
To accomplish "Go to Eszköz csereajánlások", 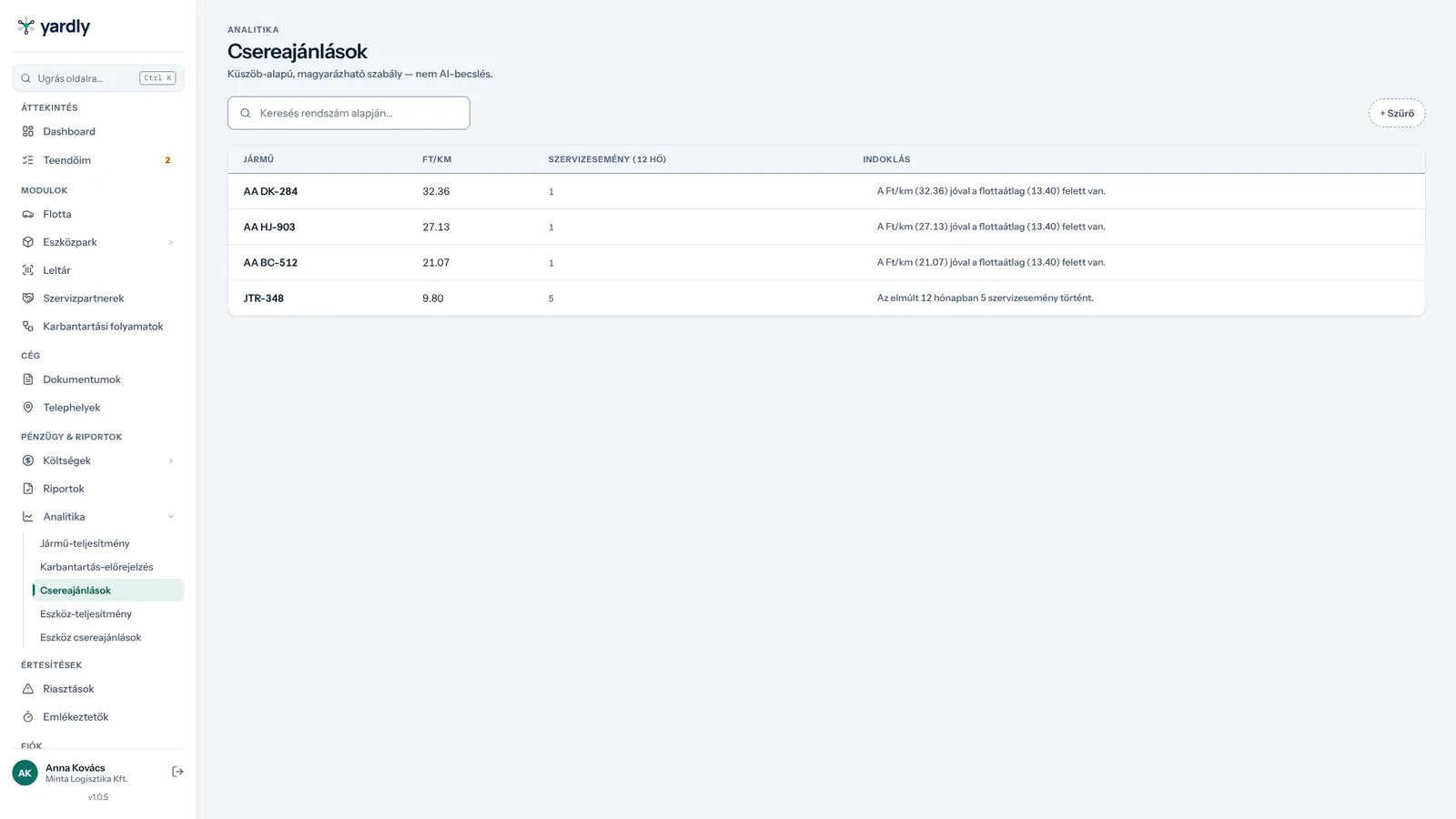I will coord(107,638).
